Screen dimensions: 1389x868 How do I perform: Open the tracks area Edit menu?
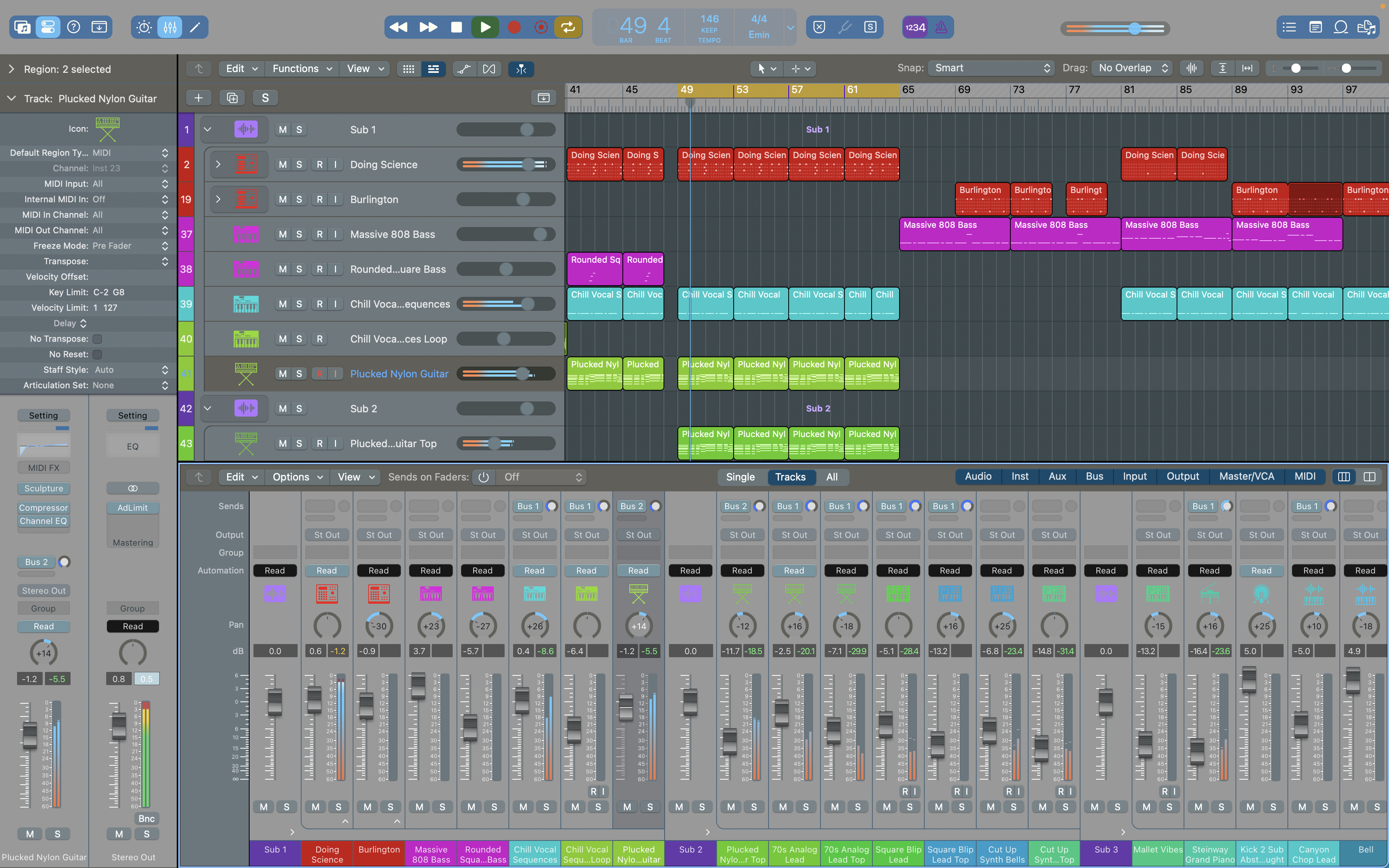[241, 69]
